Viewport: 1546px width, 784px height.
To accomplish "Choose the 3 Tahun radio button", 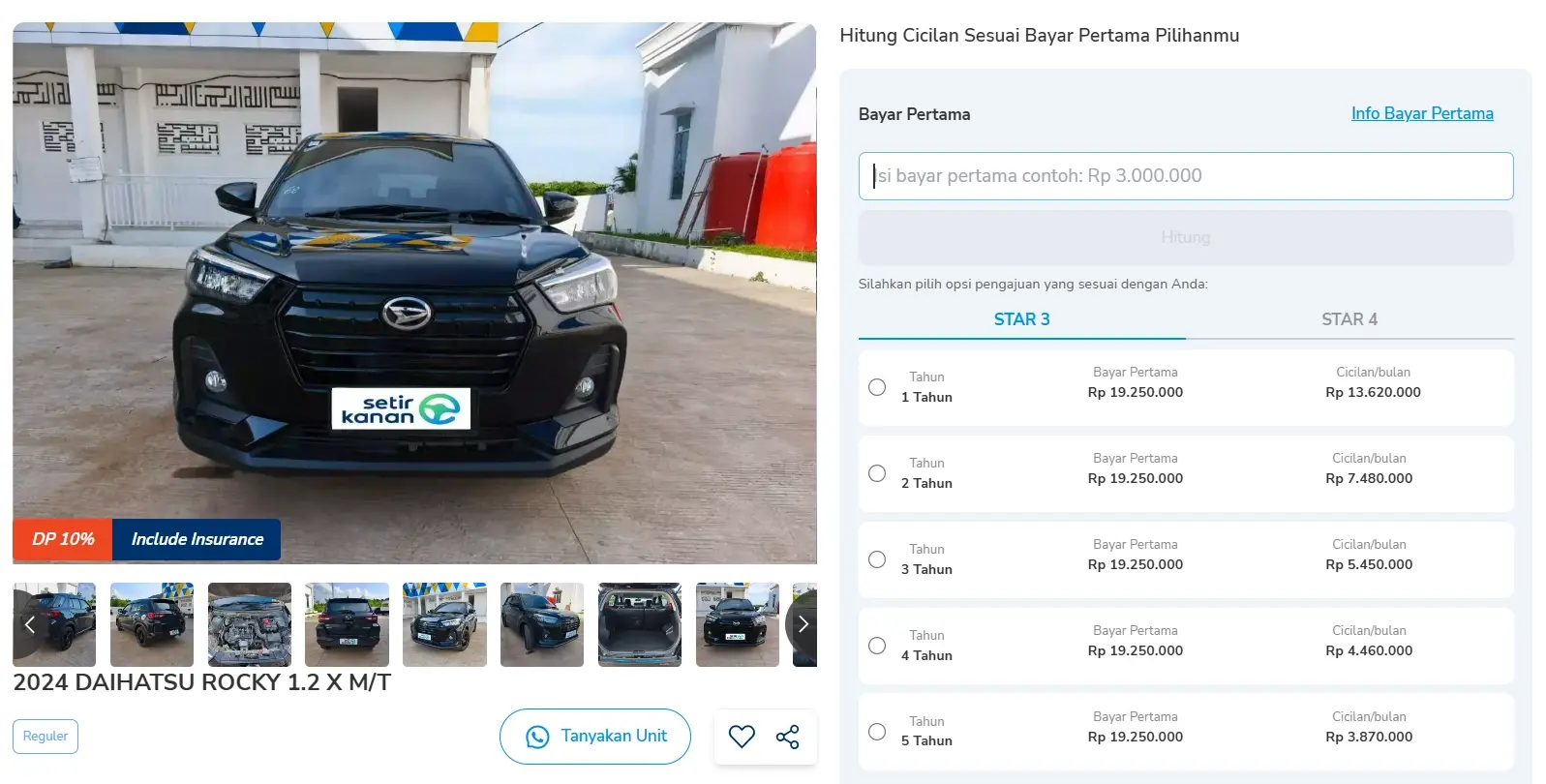I will [877, 559].
